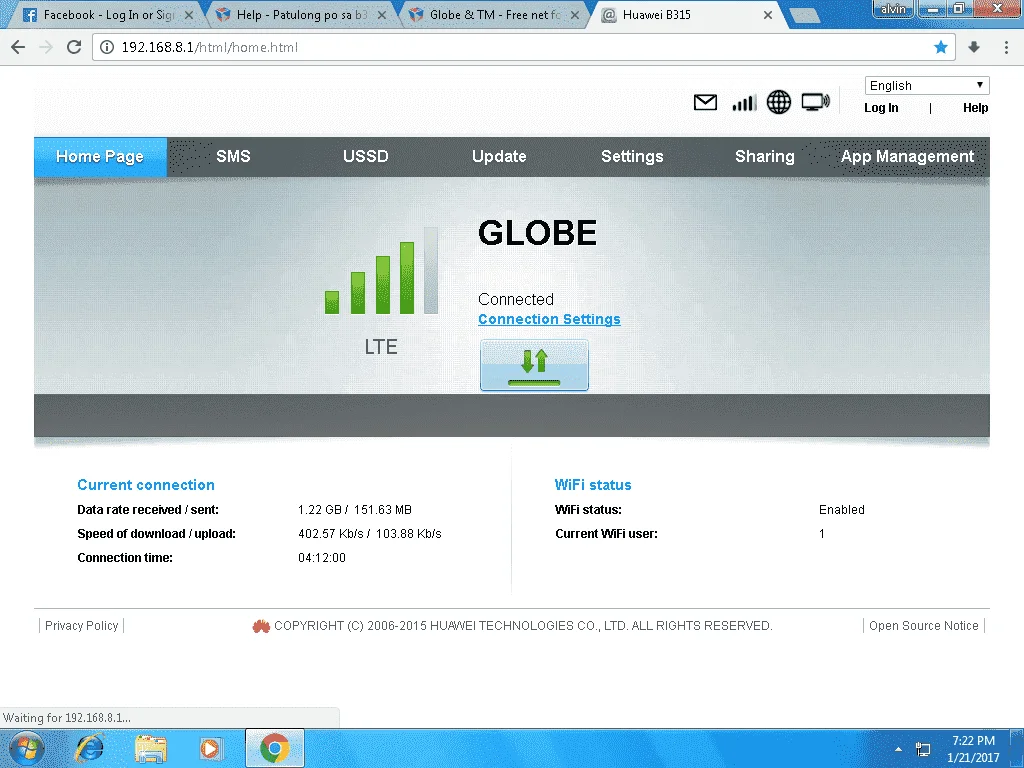Click the WiFi status heading
The width and height of the screenshot is (1024, 768).
tap(593, 485)
